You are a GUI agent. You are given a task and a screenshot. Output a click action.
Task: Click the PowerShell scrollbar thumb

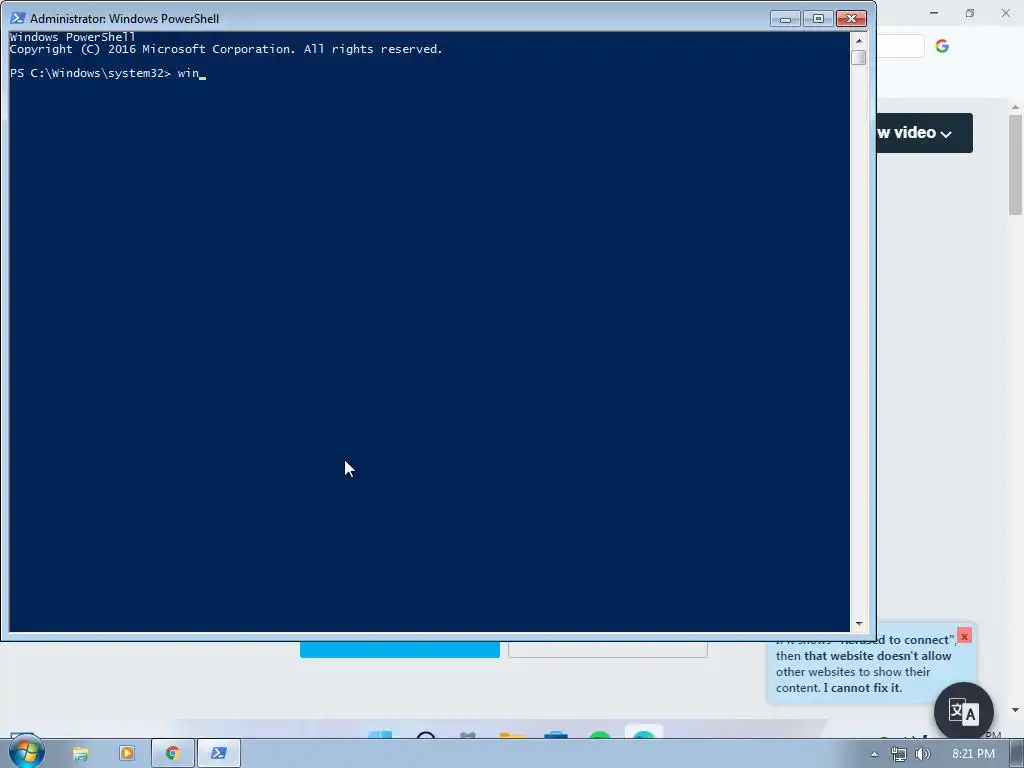pos(859,57)
